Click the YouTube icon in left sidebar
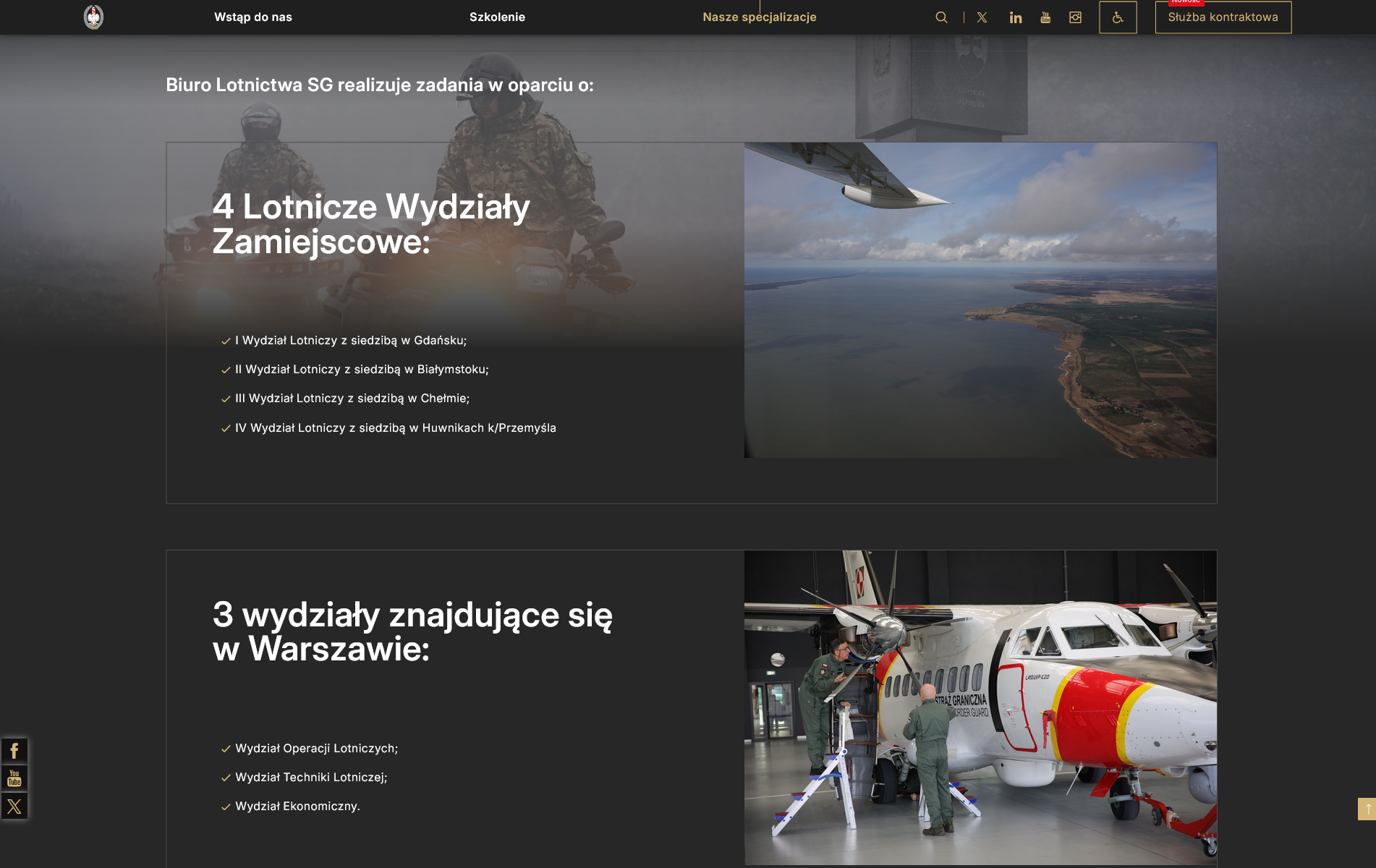The height and width of the screenshot is (868, 1376). point(14,778)
